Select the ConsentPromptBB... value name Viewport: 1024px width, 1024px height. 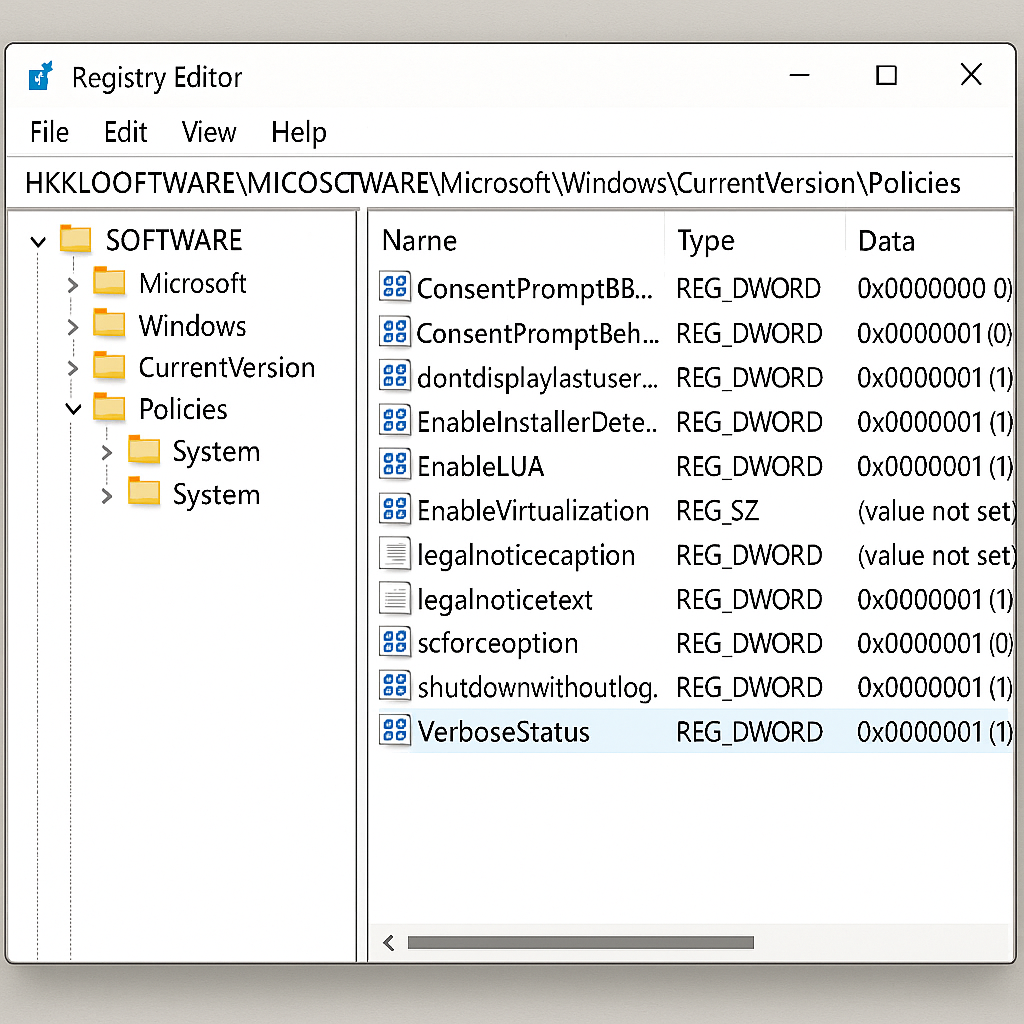click(x=535, y=289)
